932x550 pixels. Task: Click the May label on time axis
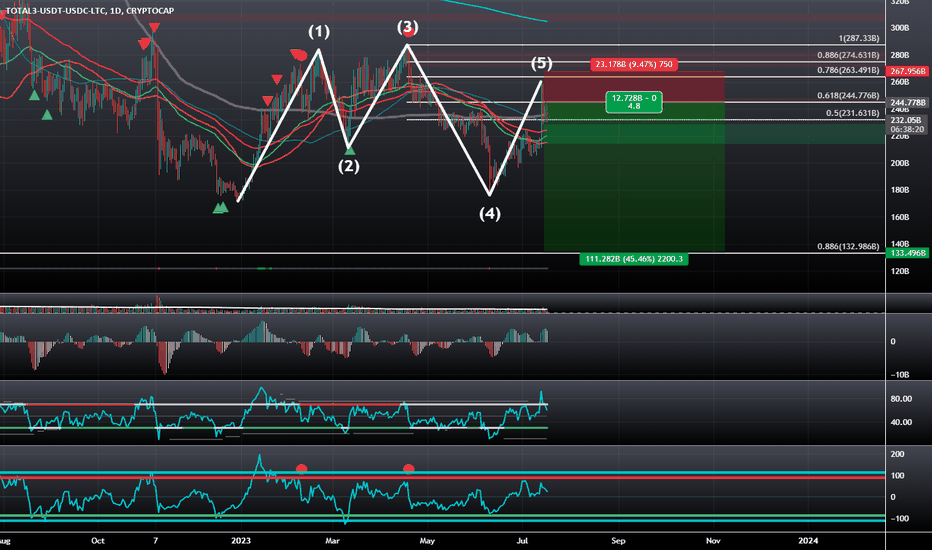pyautogui.click(x=427, y=540)
